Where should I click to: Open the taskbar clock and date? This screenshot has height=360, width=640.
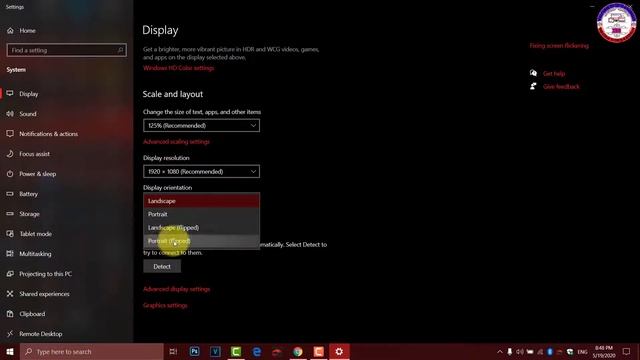click(604, 352)
